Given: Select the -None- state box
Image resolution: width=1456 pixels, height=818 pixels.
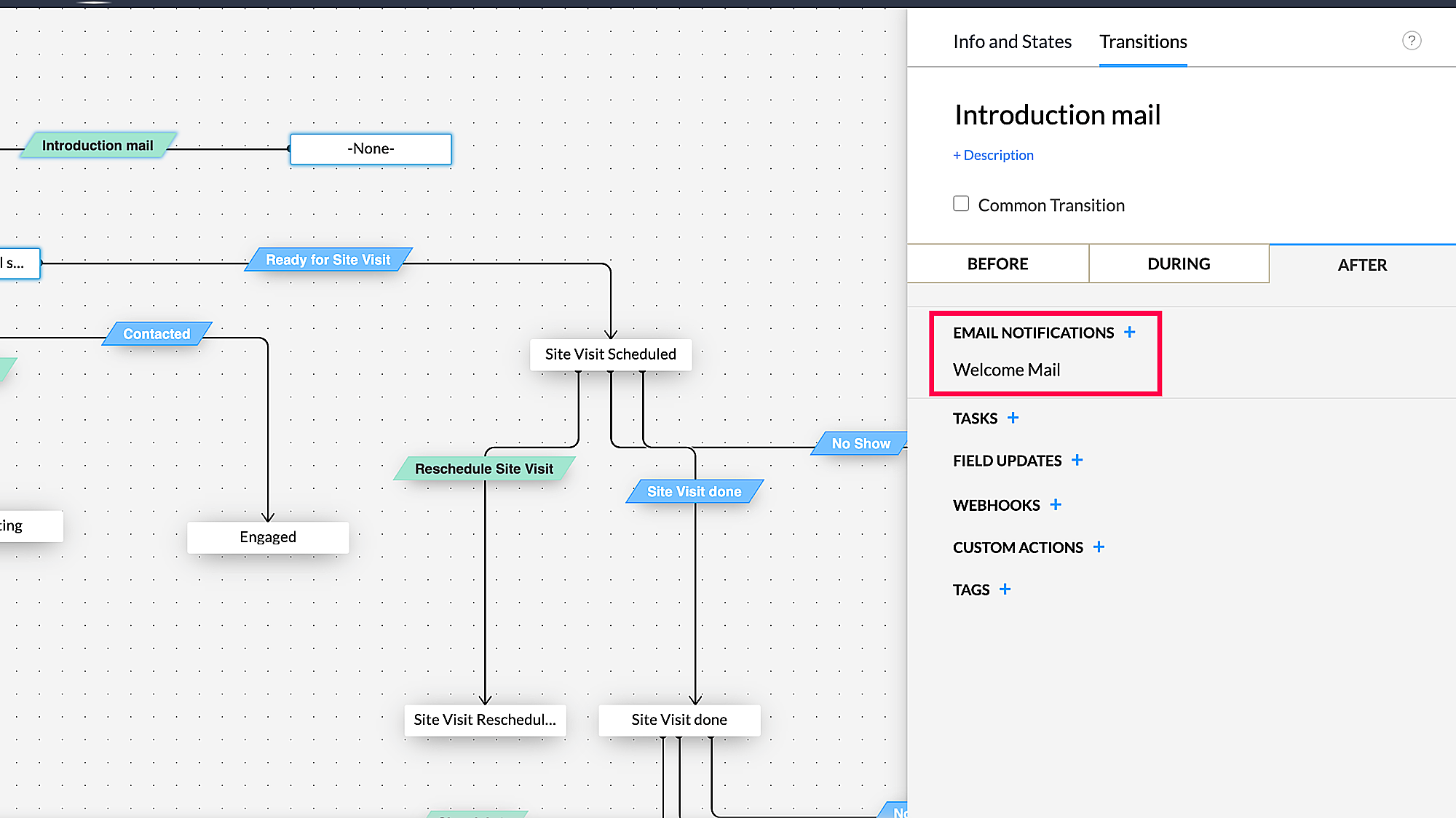Looking at the screenshot, I should click(371, 148).
